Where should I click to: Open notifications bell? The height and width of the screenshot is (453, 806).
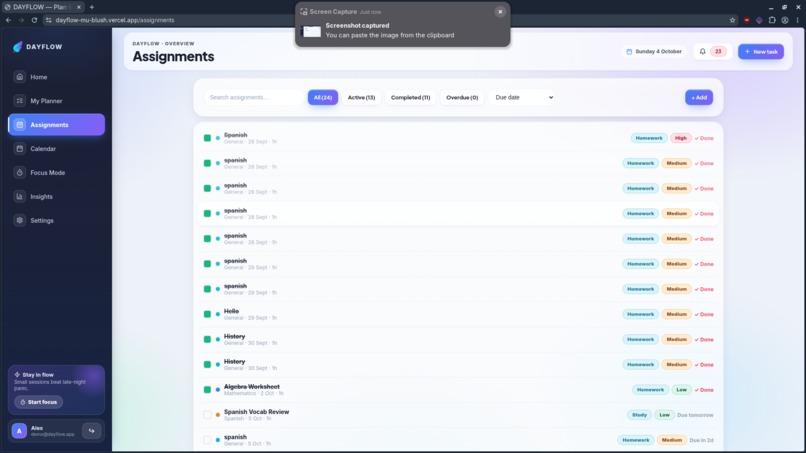click(703, 51)
